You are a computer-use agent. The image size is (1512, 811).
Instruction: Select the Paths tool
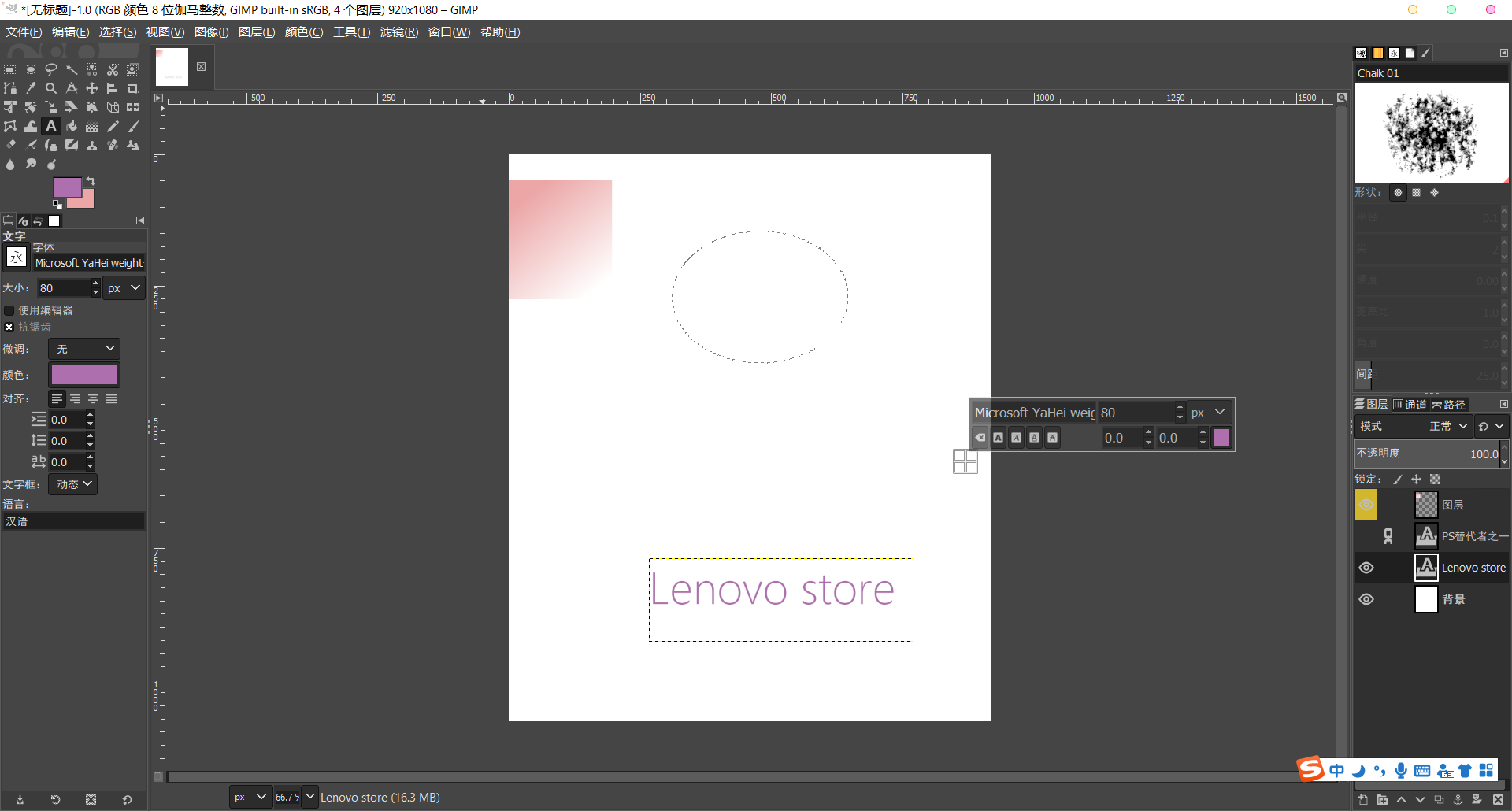[x=10, y=88]
